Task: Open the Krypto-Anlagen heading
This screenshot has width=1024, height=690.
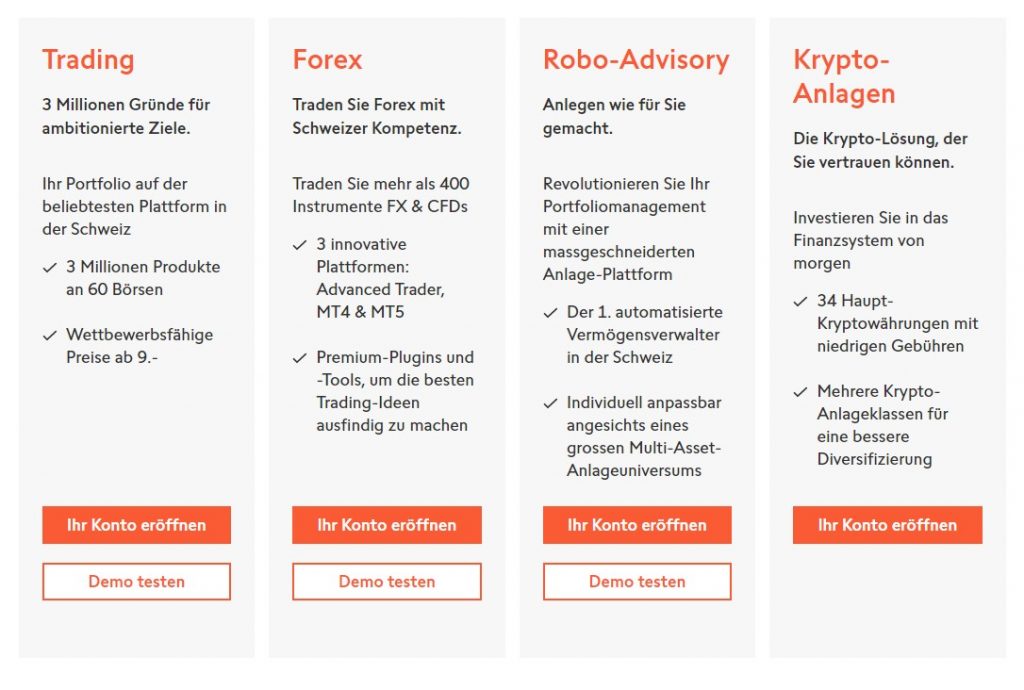Action: coord(844,76)
